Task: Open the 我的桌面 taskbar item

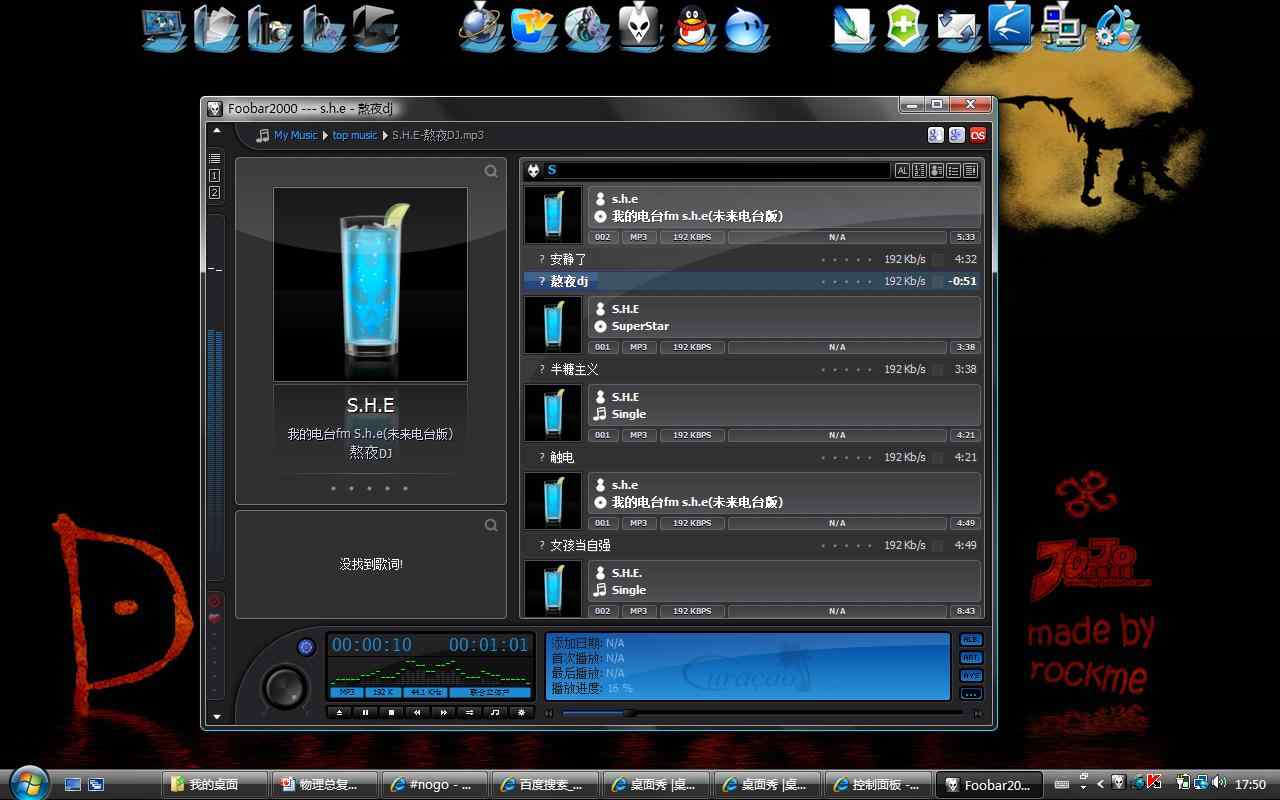Action: coord(215,785)
